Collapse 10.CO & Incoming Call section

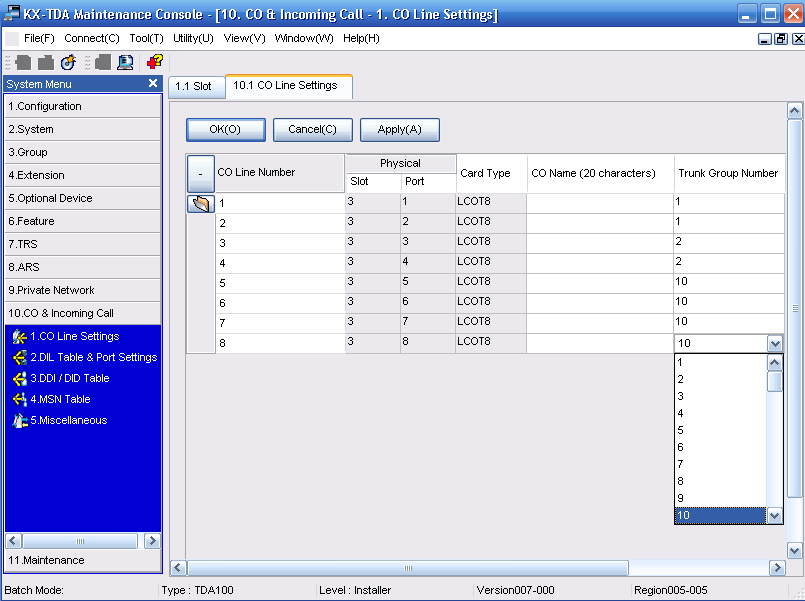83,313
